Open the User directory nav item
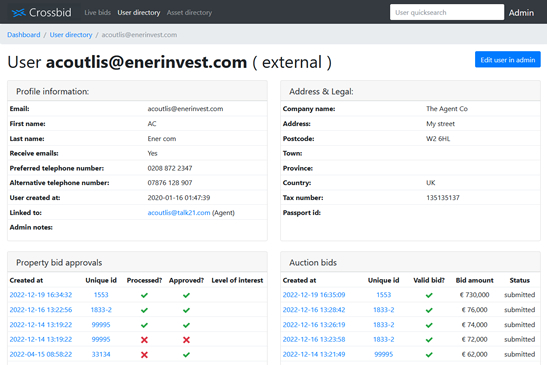This screenshot has width=547, height=365. [138, 13]
